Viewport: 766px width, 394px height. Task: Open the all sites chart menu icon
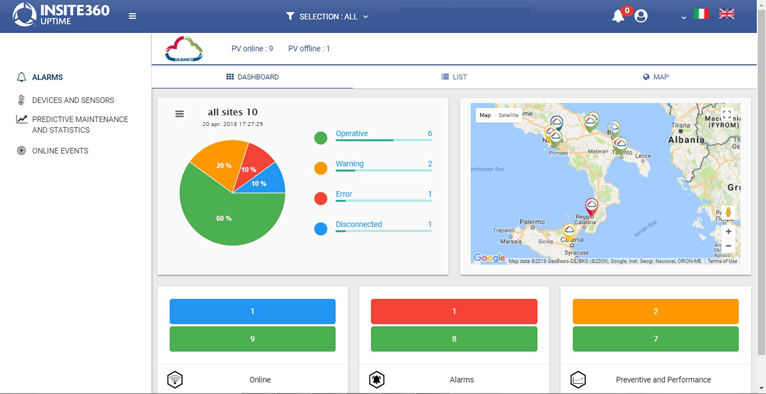pyautogui.click(x=180, y=114)
